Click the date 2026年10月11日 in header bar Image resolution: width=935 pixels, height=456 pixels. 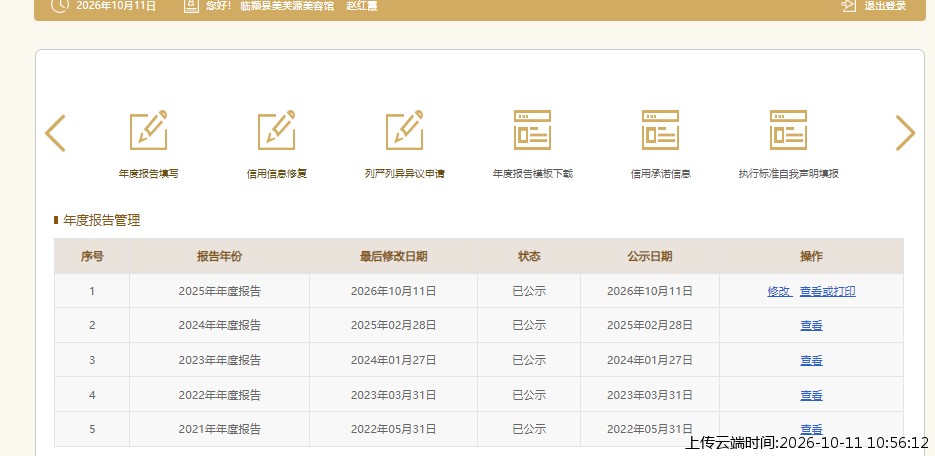pyautogui.click(x=116, y=6)
